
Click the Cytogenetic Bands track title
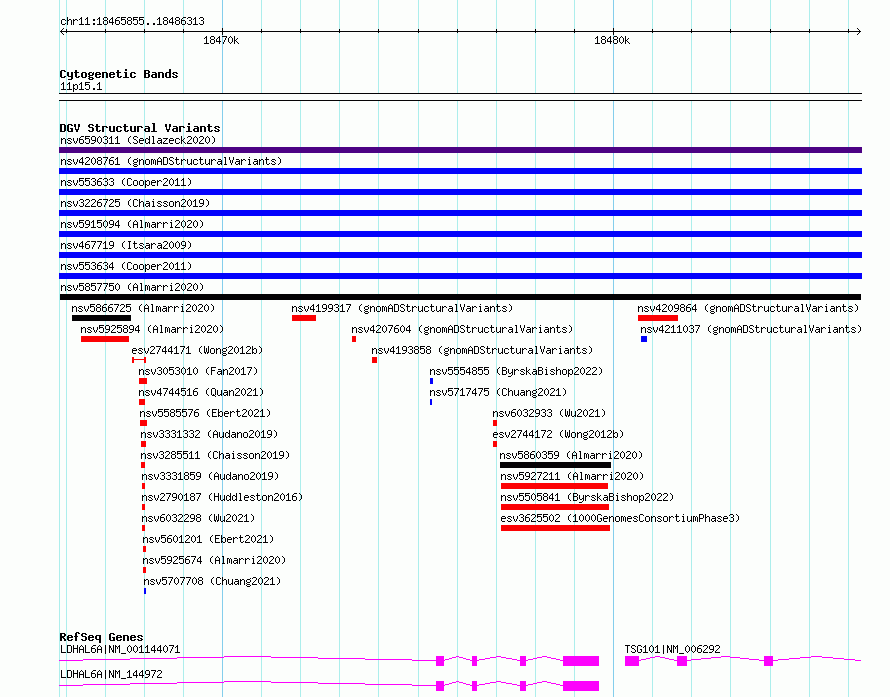119,74
